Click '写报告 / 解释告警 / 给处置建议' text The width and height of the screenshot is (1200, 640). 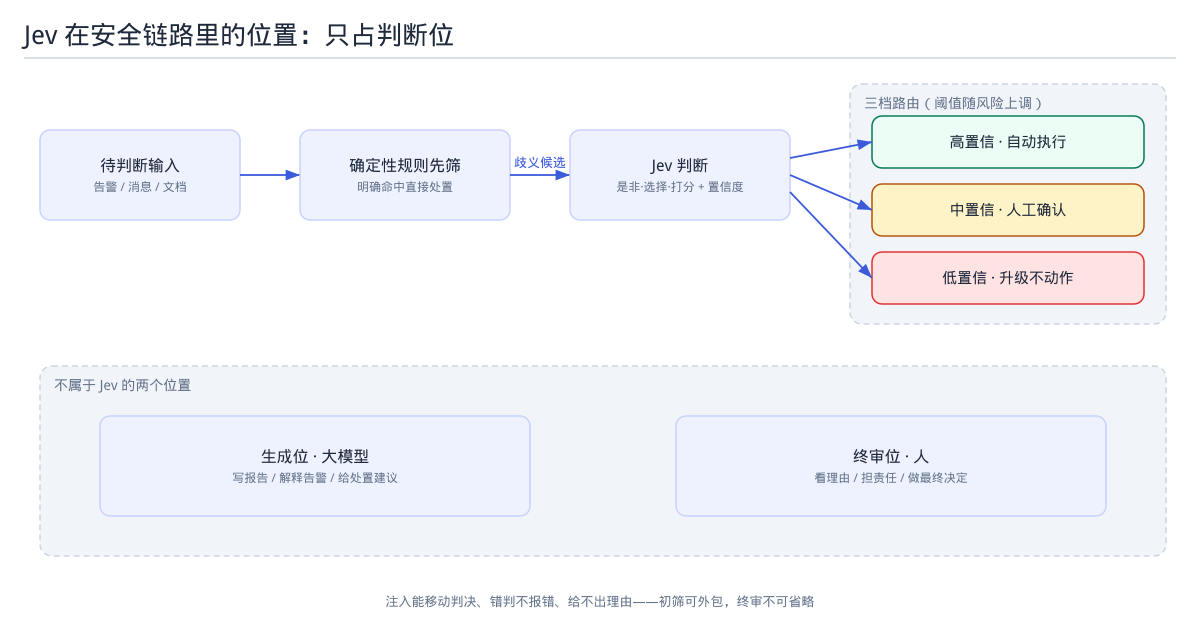tap(315, 478)
